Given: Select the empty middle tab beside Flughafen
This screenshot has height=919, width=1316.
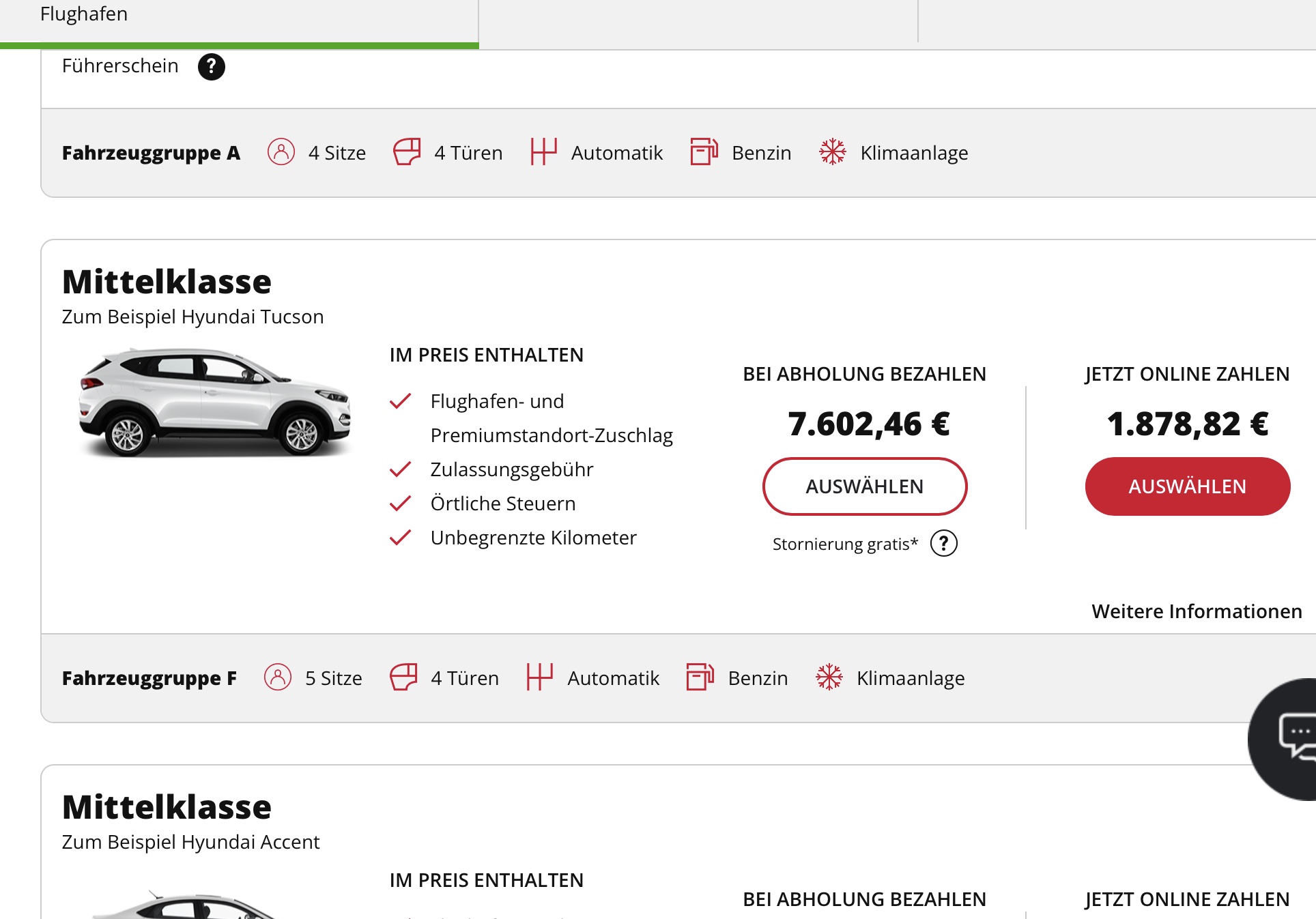Looking at the screenshot, I should (698, 22).
